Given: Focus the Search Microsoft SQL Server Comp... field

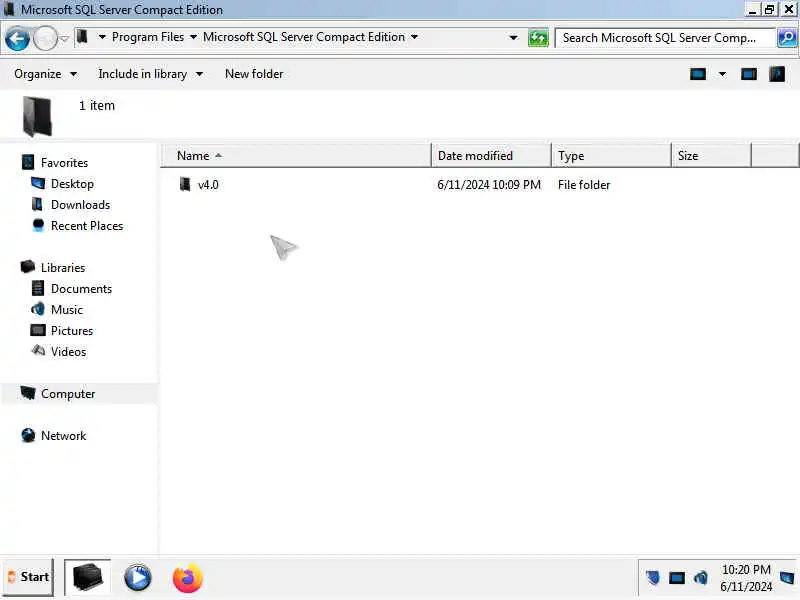Looking at the screenshot, I should tap(664, 38).
